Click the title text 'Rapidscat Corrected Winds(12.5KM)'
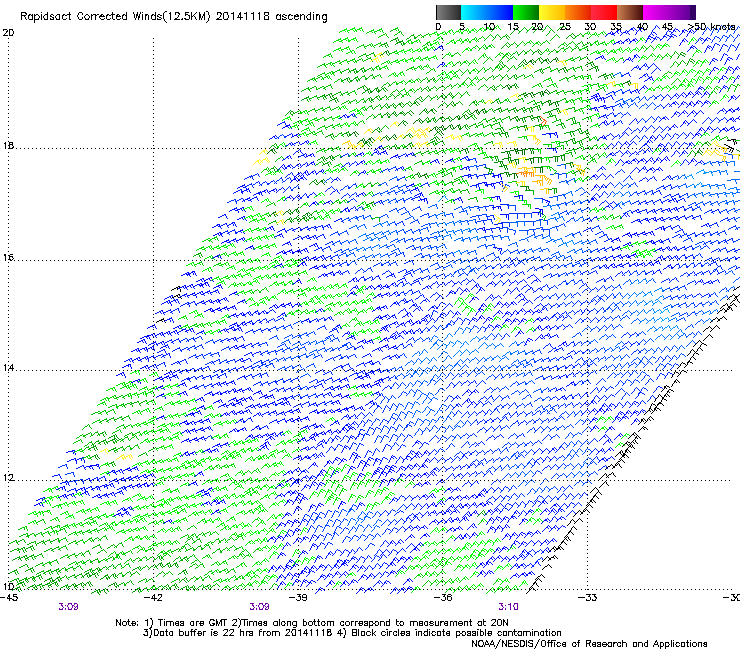Image resolution: width=740 pixels, height=650 pixels. pyautogui.click(x=115, y=17)
